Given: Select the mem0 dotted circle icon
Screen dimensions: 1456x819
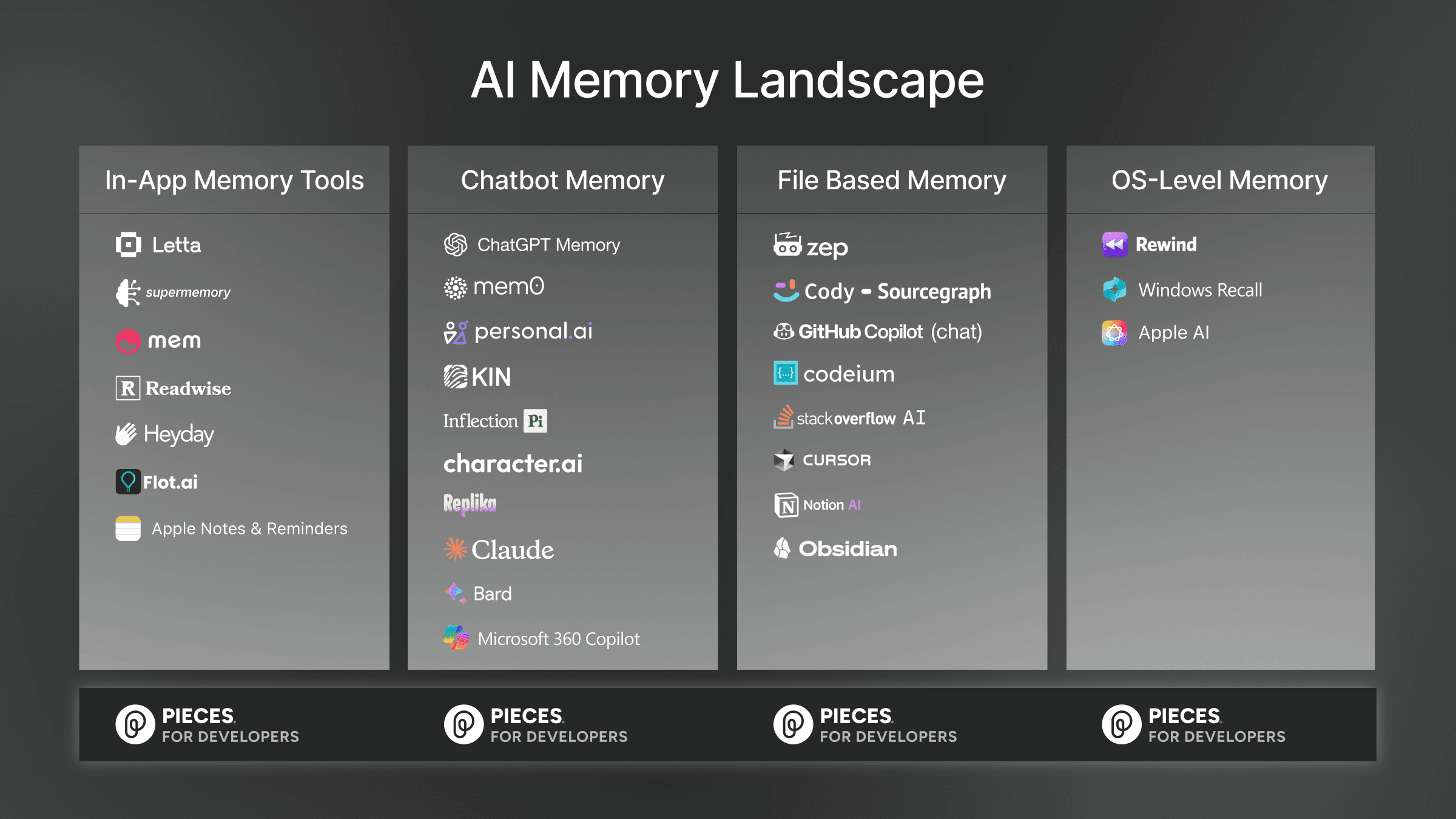Looking at the screenshot, I should pyautogui.click(x=455, y=288).
